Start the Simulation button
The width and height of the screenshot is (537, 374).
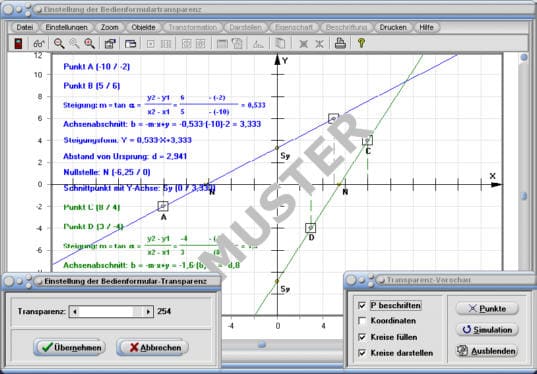point(487,330)
